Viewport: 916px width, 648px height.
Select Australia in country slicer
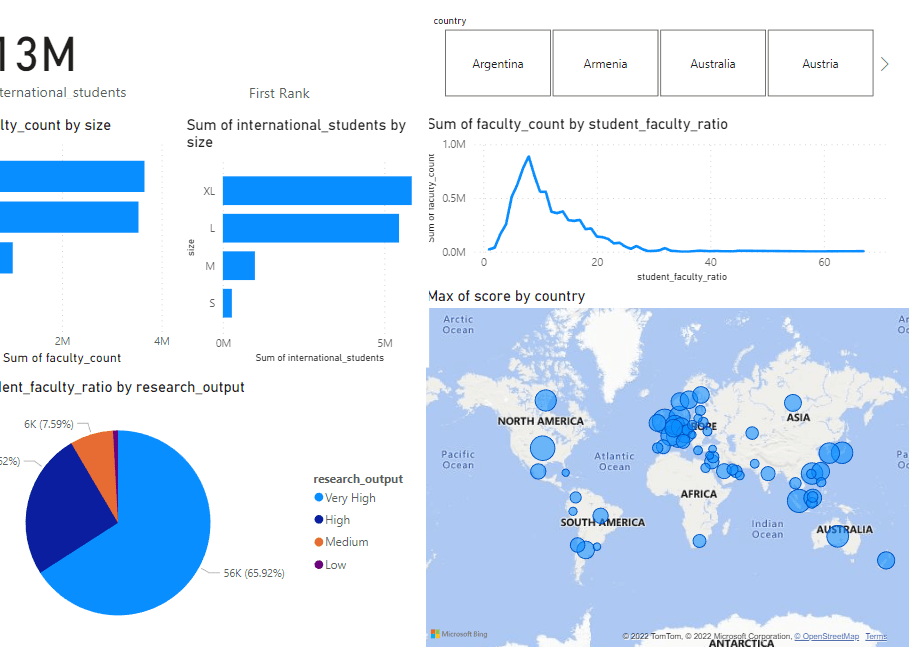[x=713, y=63]
